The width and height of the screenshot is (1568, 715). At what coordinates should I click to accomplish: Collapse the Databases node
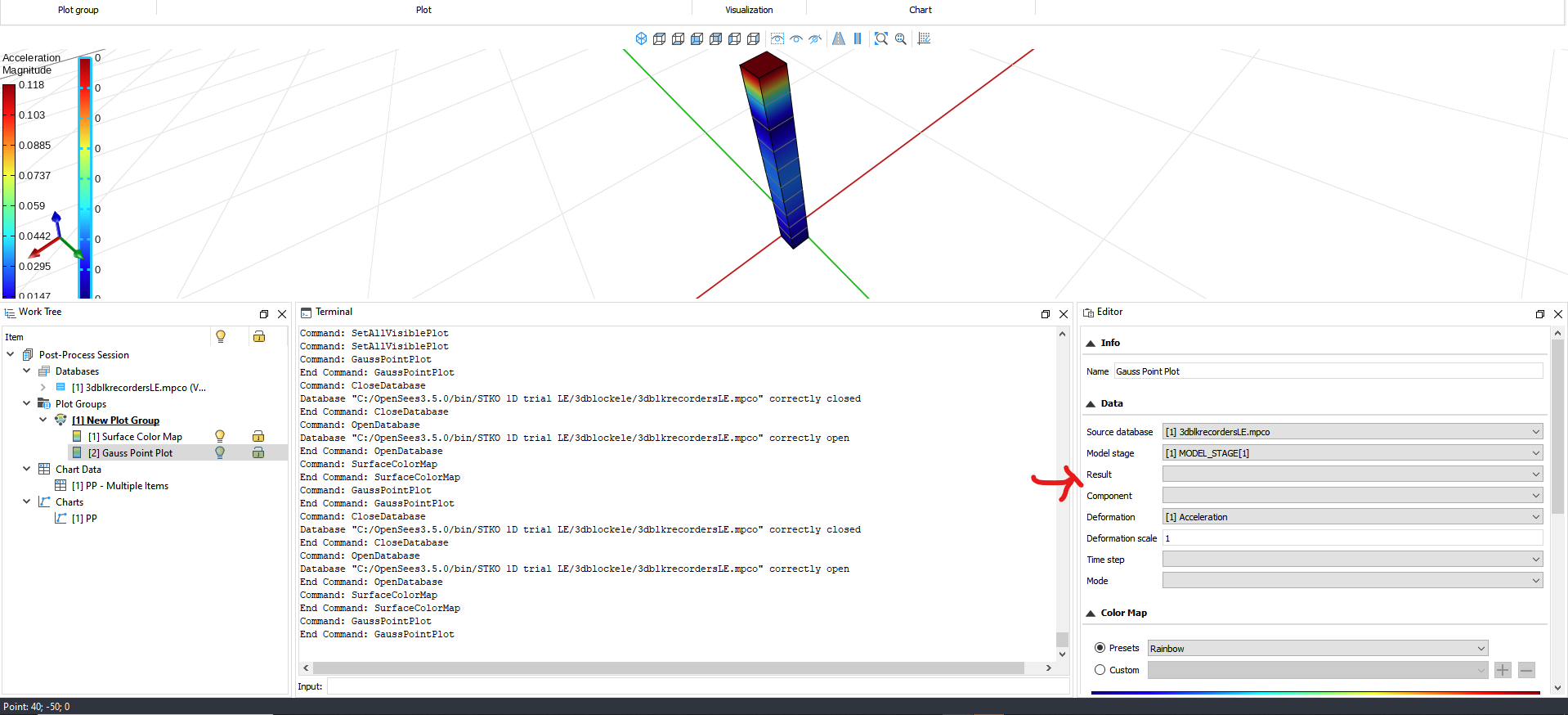[x=26, y=371]
